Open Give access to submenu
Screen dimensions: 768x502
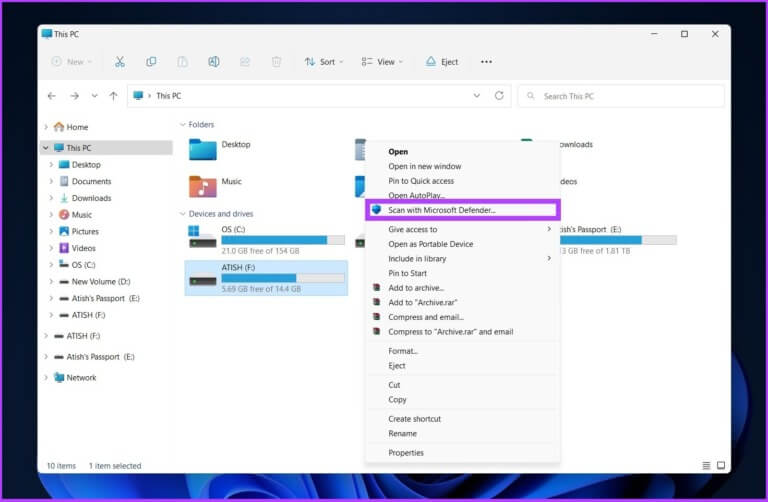click(463, 229)
